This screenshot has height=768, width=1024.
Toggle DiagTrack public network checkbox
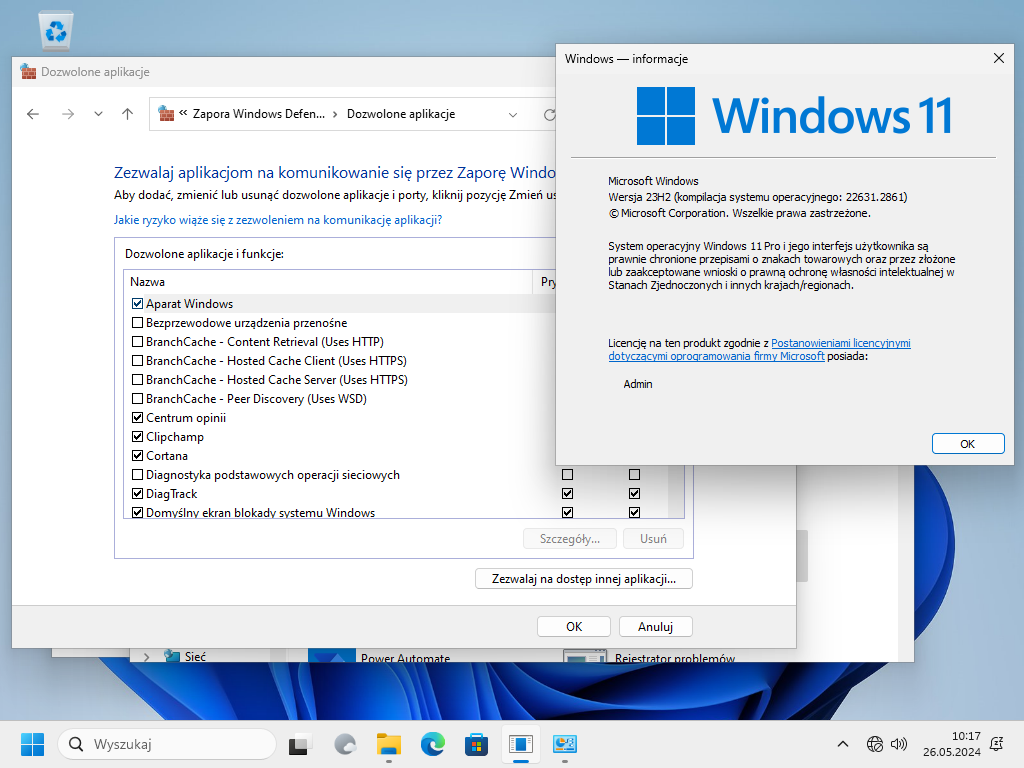[x=634, y=494]
